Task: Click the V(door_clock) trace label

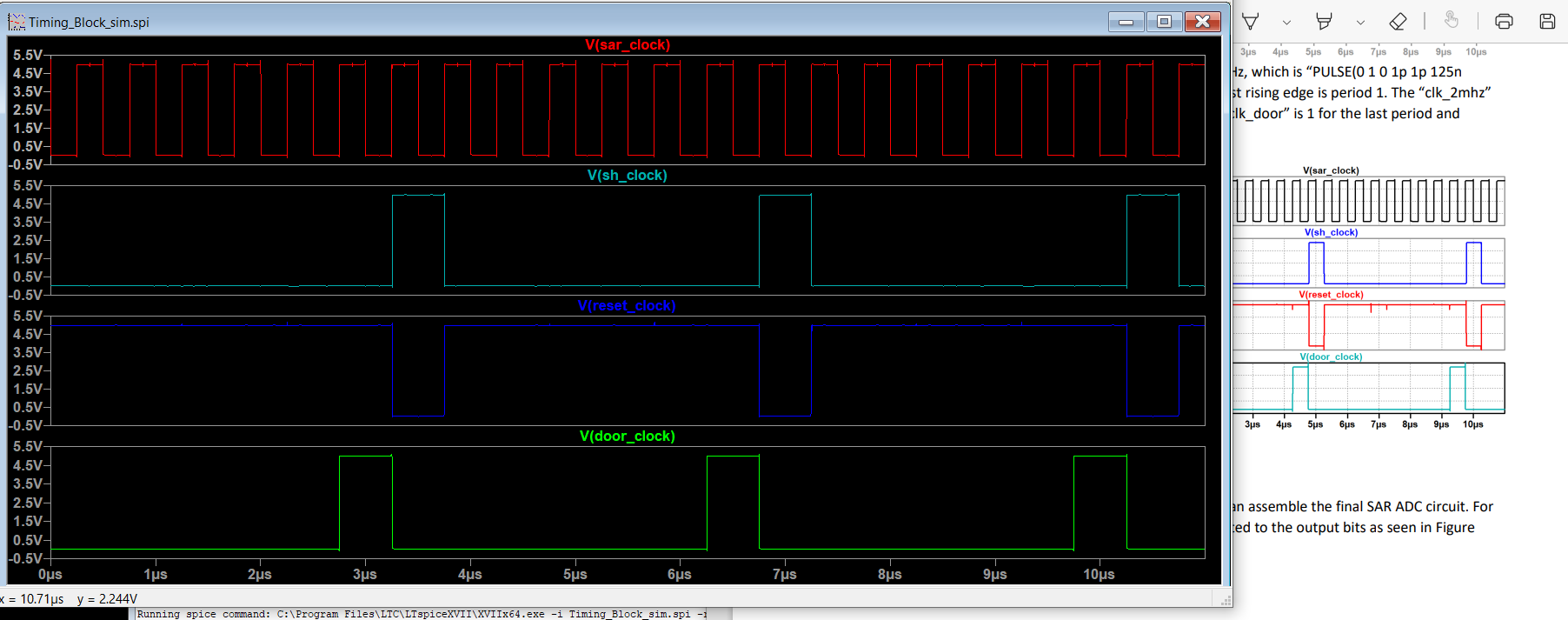Action: pyautogui.click(x=627, y=437)
